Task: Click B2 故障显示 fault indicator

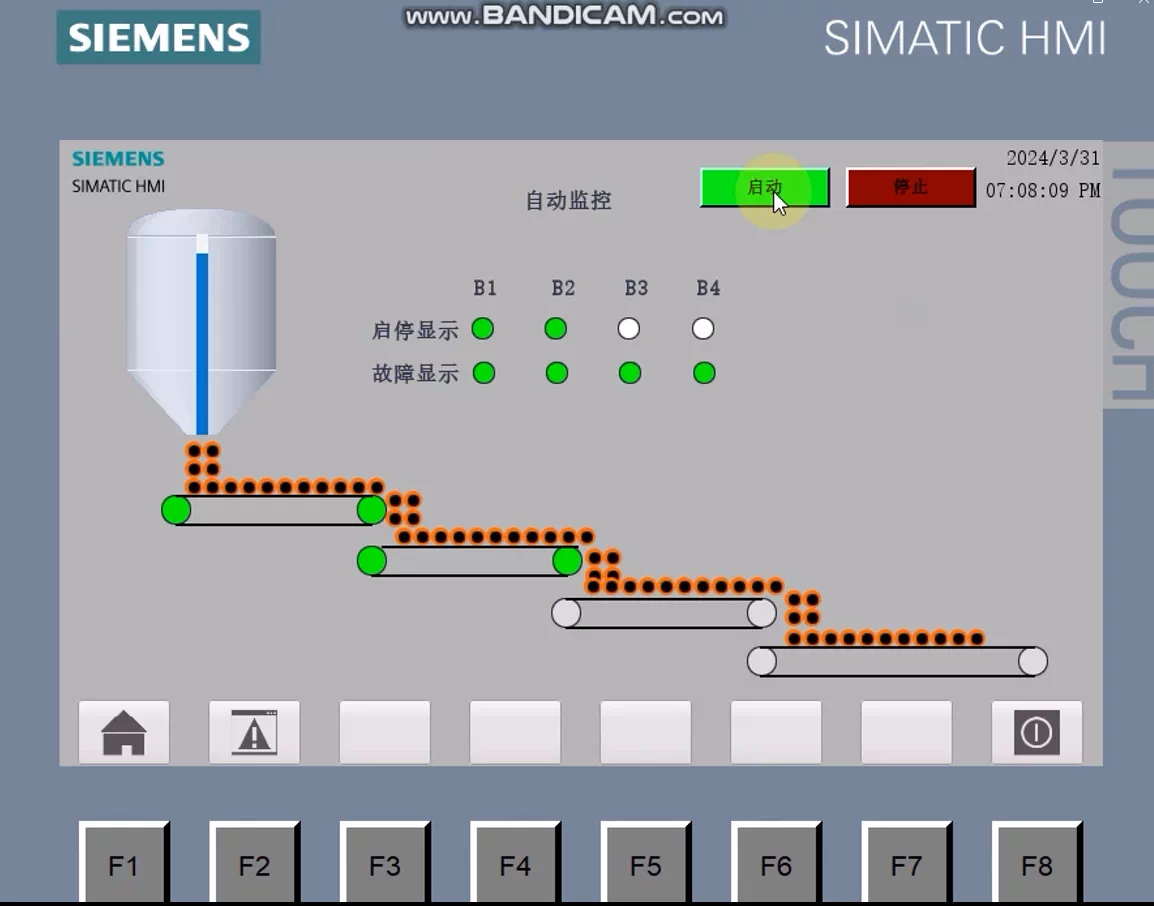Action: pyautogui.click(x=557, y=373)
